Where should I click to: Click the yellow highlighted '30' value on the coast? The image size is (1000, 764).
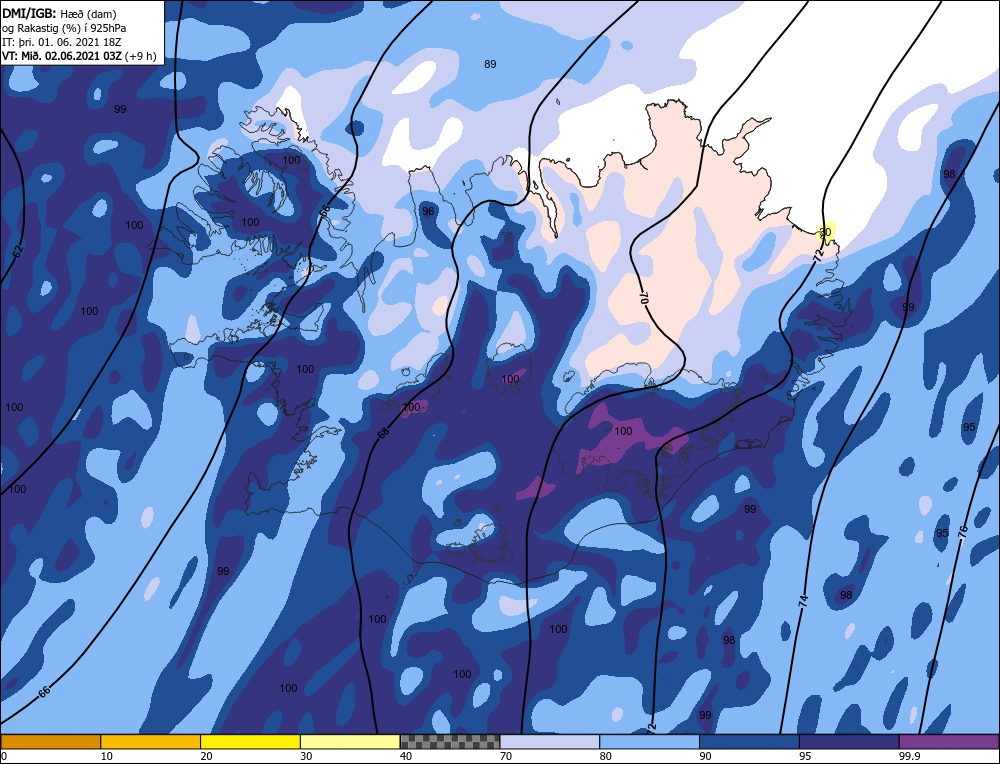tap(825, 231)
